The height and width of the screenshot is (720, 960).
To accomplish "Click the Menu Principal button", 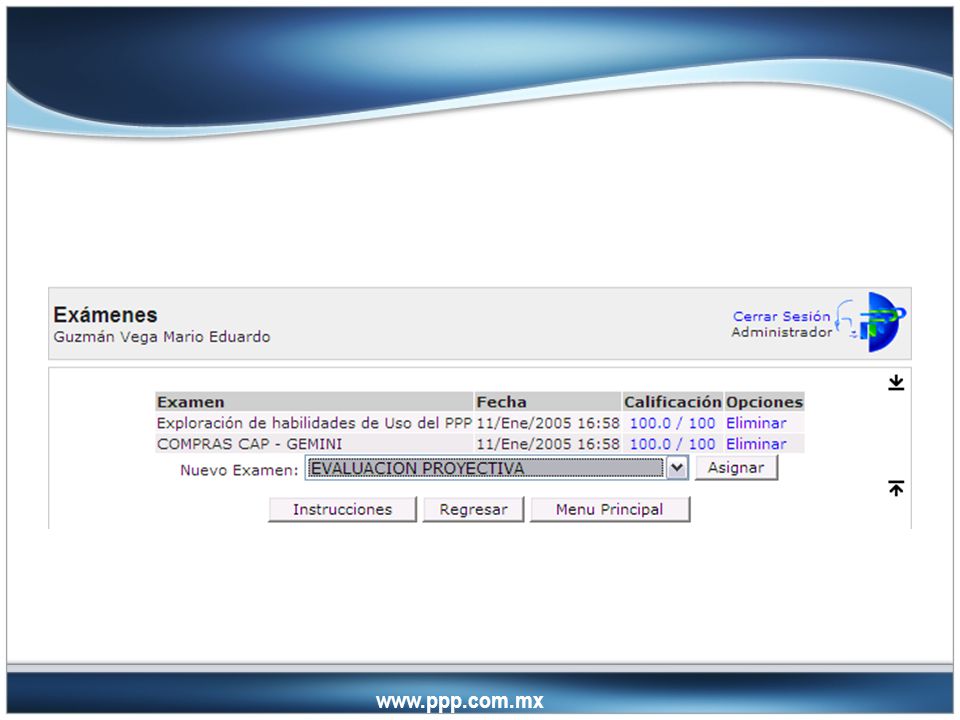I will [610, 509].
